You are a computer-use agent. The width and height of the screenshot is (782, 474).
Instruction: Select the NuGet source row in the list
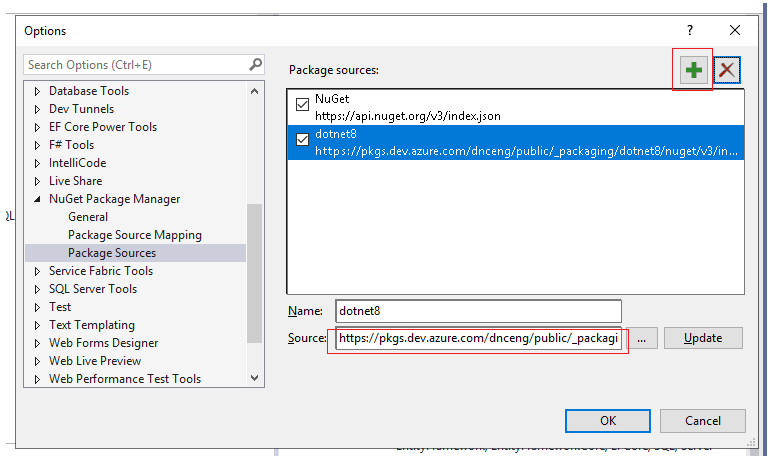tap(516, 107)
